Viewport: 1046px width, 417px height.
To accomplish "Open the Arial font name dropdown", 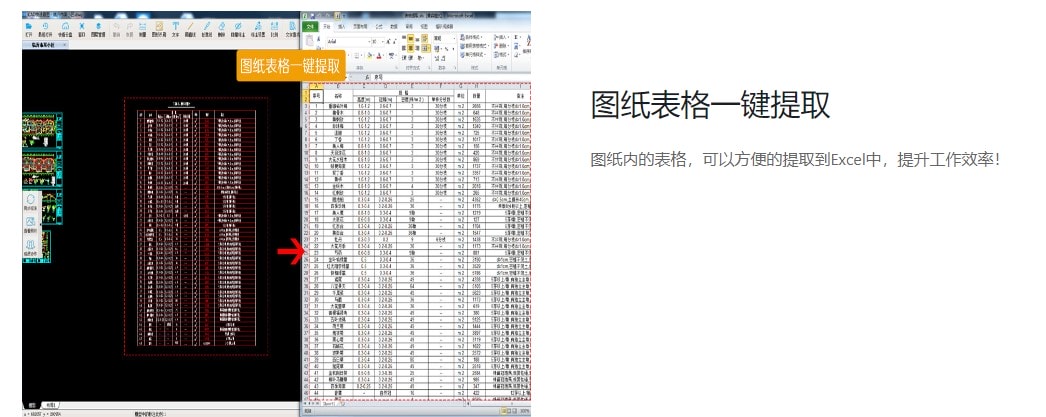I will coord(369,41).
